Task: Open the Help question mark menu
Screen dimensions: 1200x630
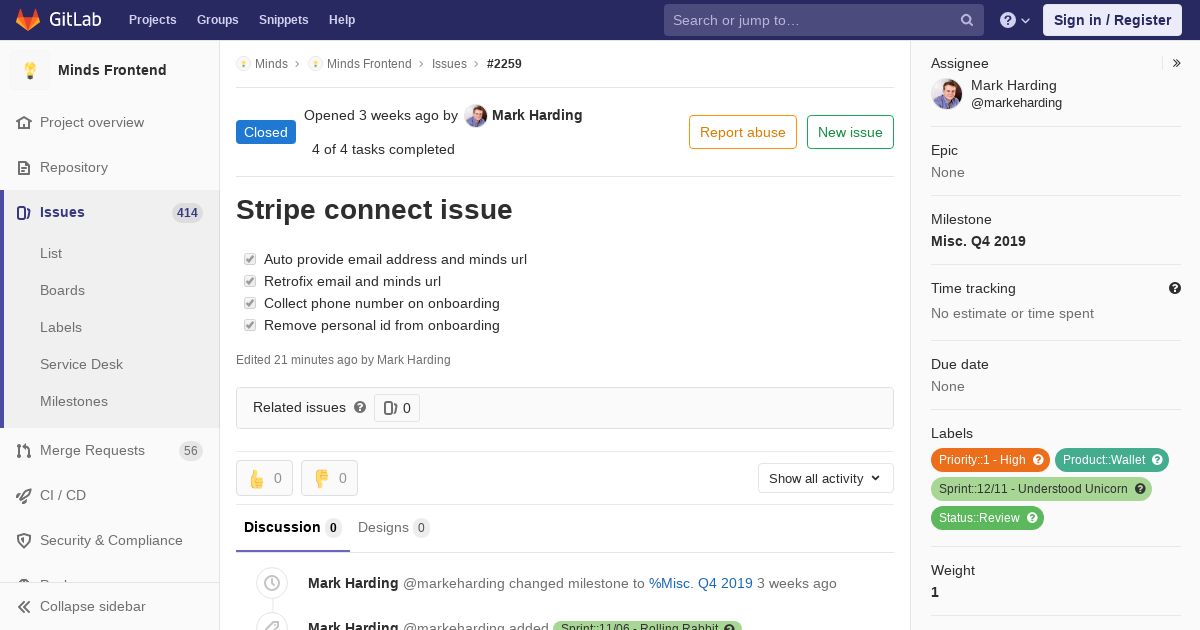Action: coord(1015,20)
